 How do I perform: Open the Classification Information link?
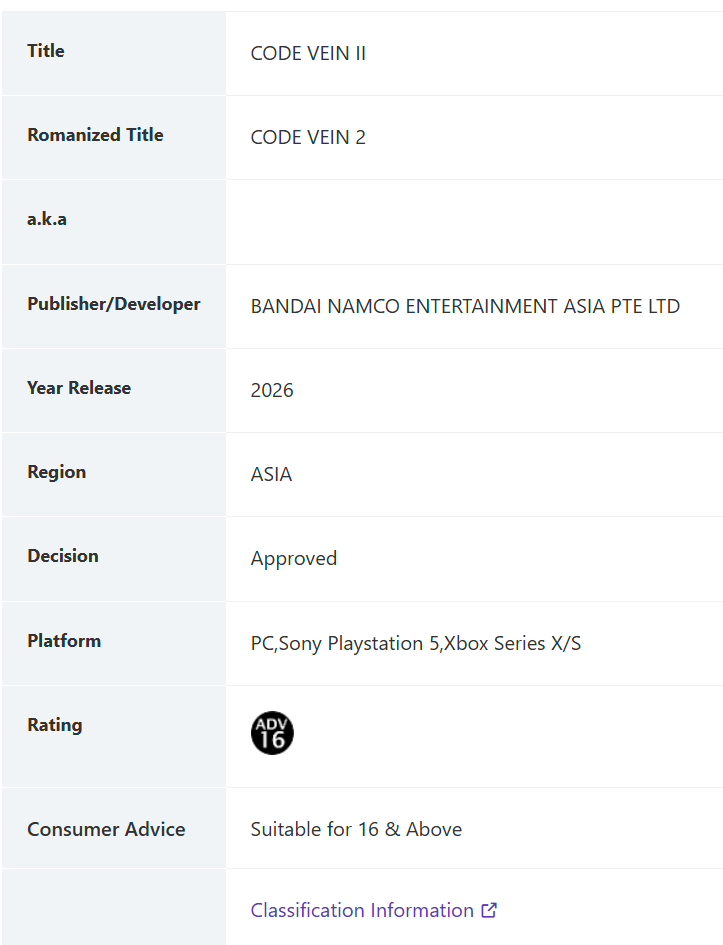coord(362,910)
